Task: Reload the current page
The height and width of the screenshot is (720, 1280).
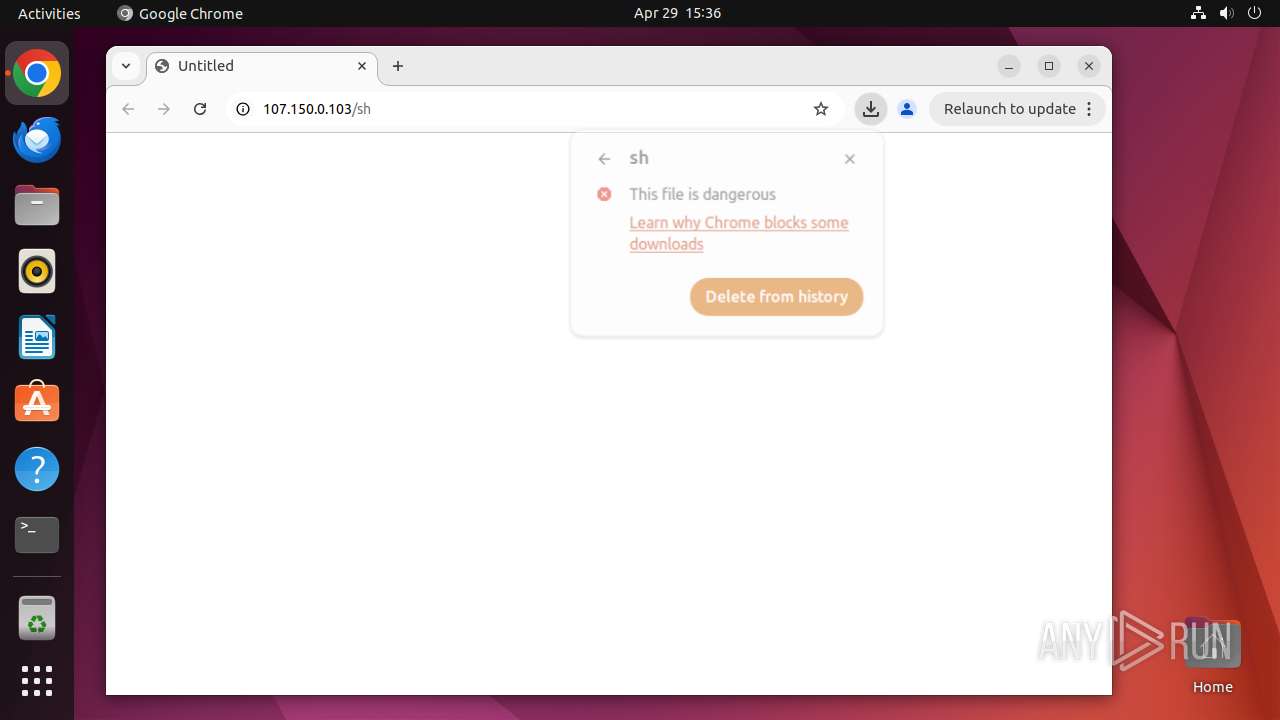Action: pos(200,109)
